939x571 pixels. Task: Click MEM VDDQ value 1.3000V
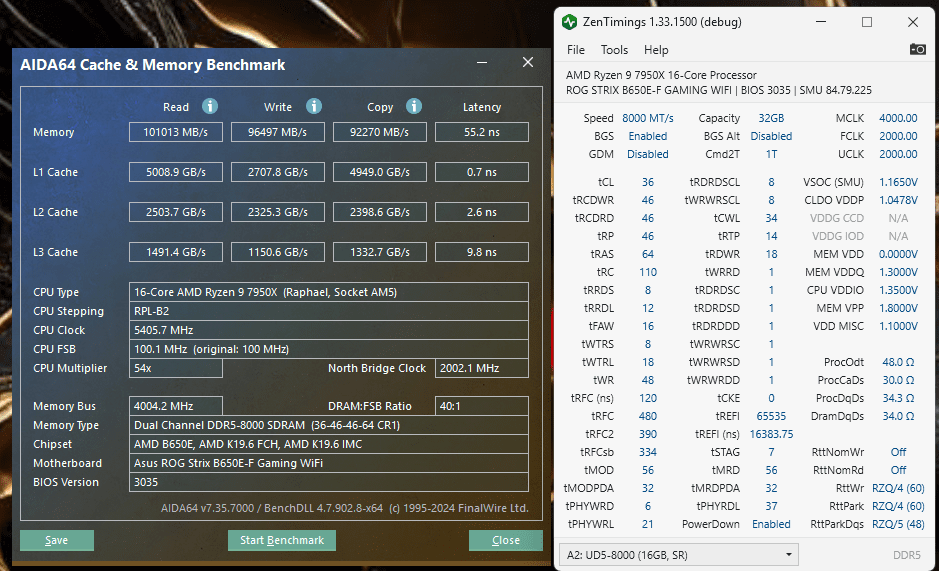[x=898, y=272]
